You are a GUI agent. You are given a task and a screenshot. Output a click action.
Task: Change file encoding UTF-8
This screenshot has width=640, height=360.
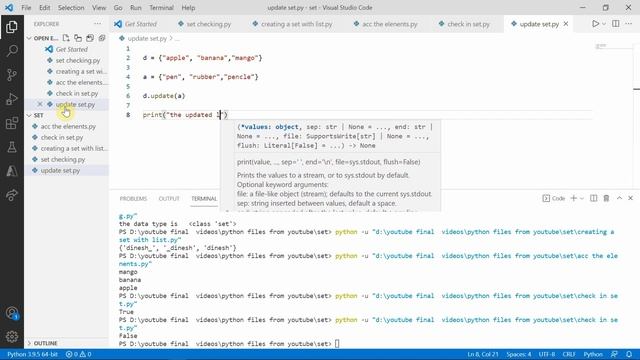547,354
